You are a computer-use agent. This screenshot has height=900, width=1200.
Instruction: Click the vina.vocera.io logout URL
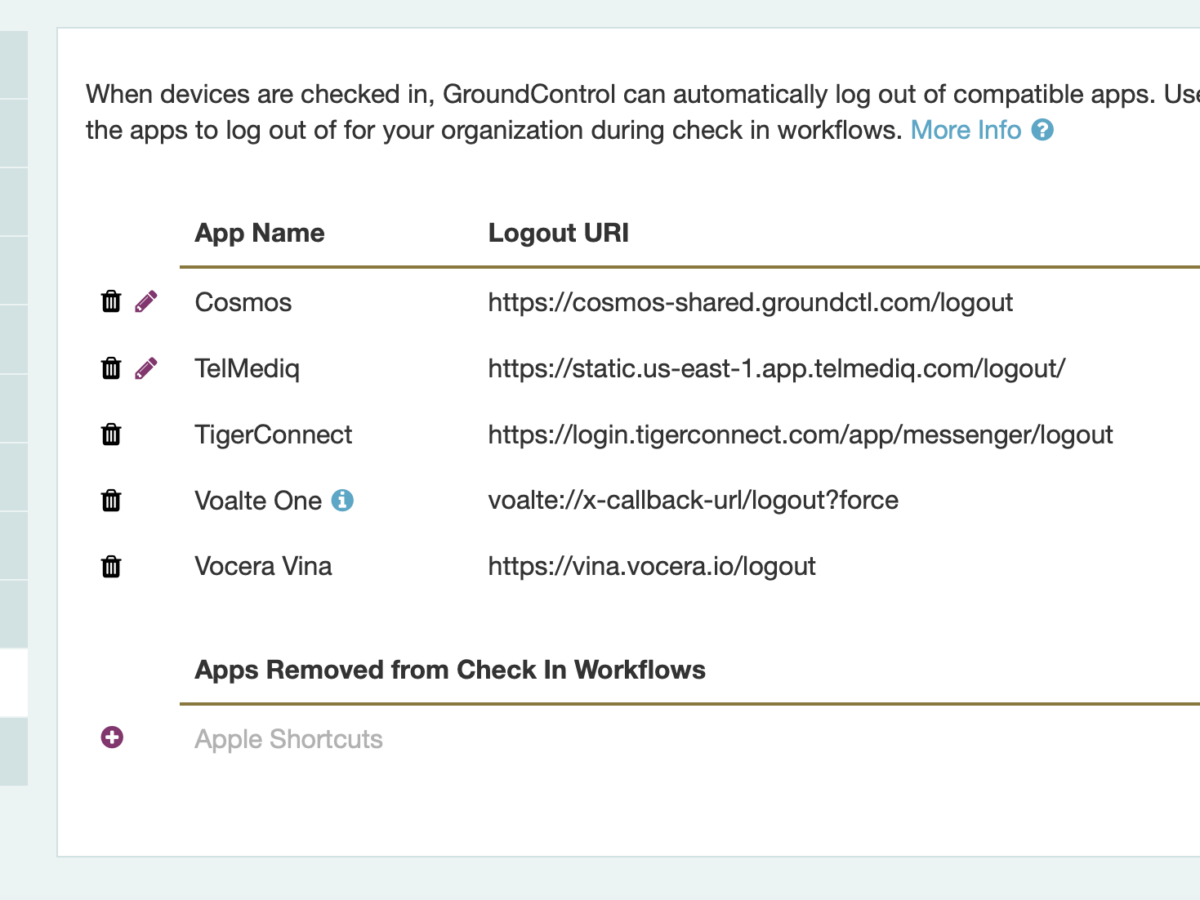tap(651, 566)
